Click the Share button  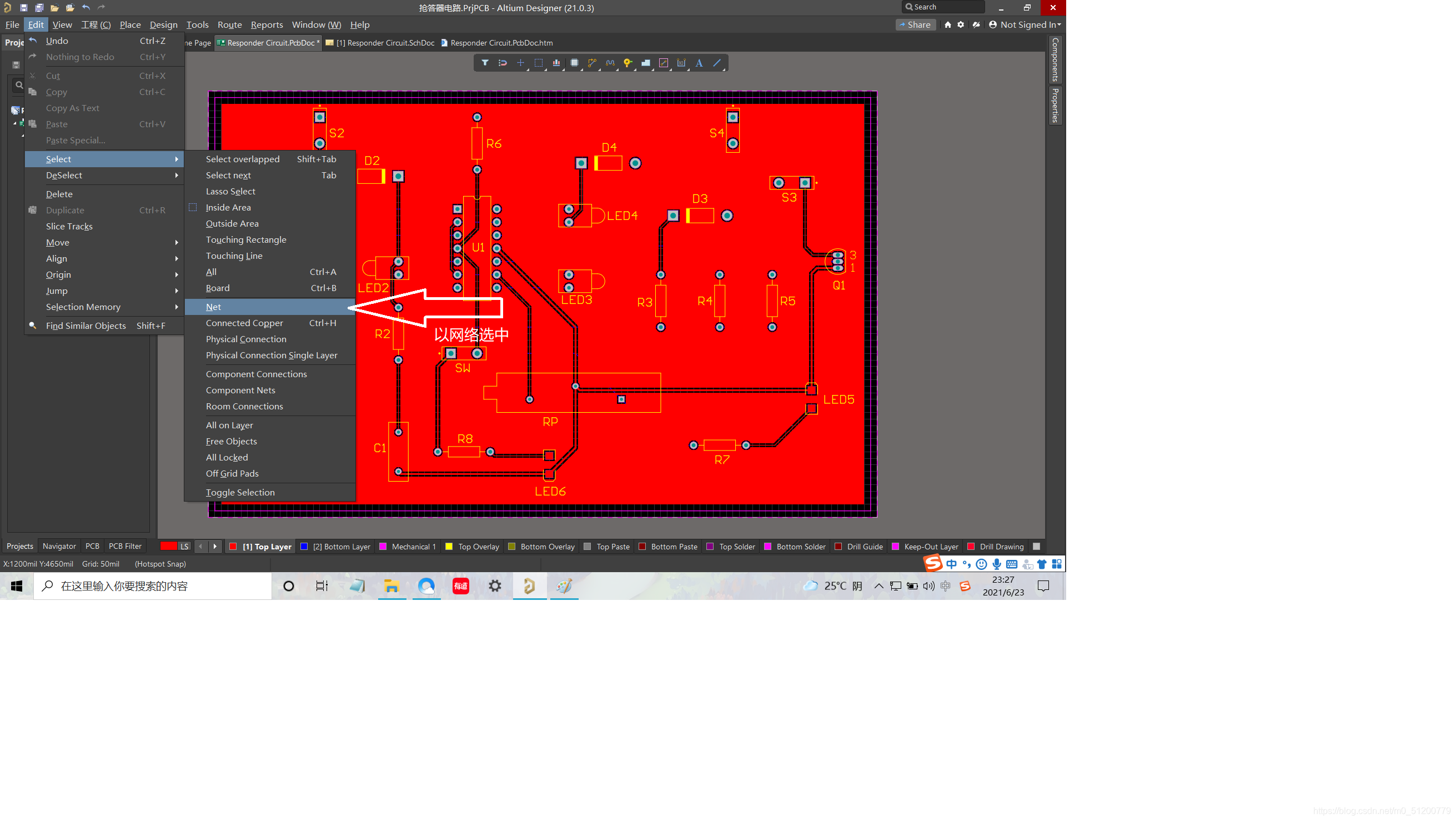[x=915, y=24]
